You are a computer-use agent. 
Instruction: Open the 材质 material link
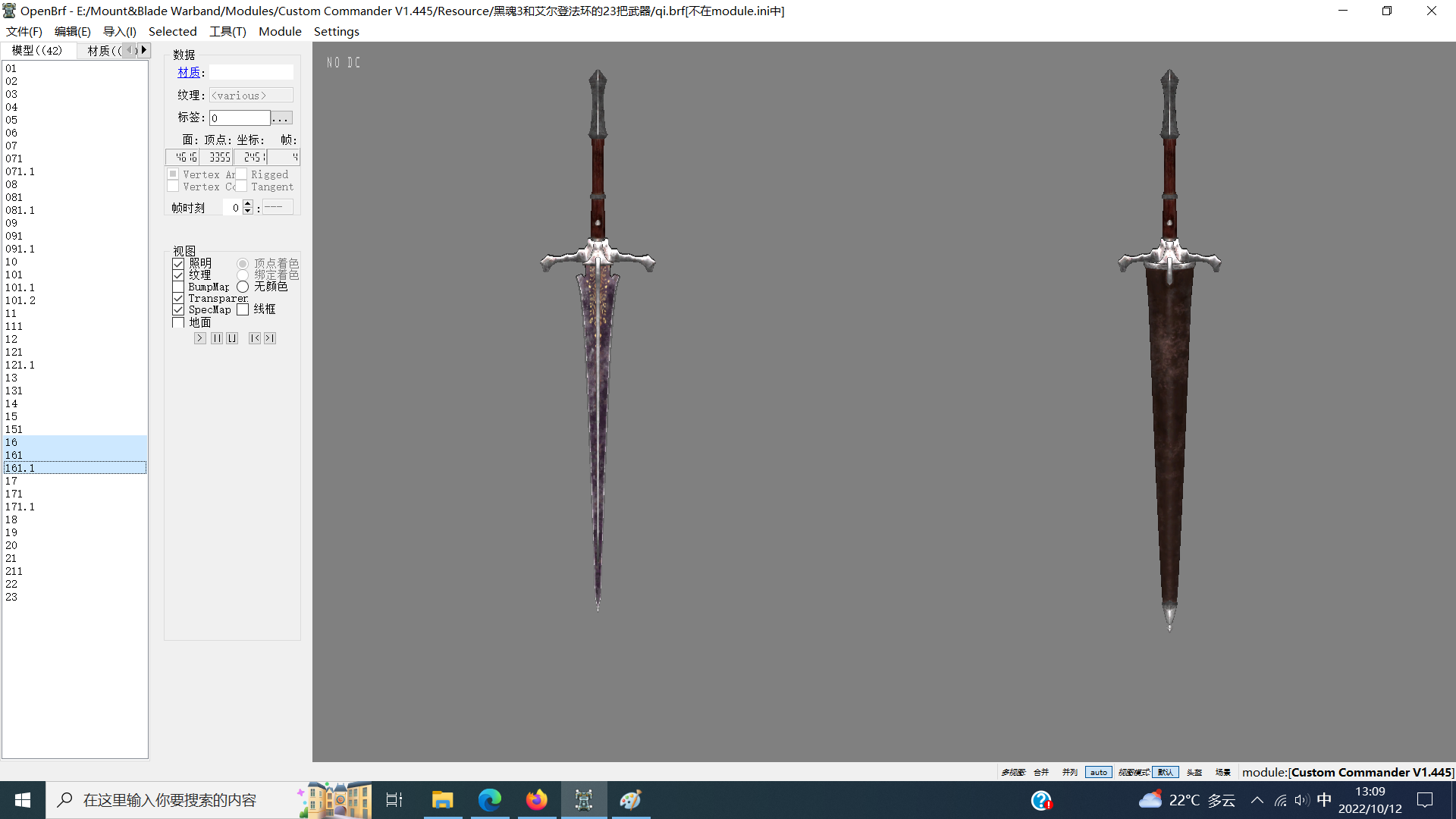tap(189, 72)
